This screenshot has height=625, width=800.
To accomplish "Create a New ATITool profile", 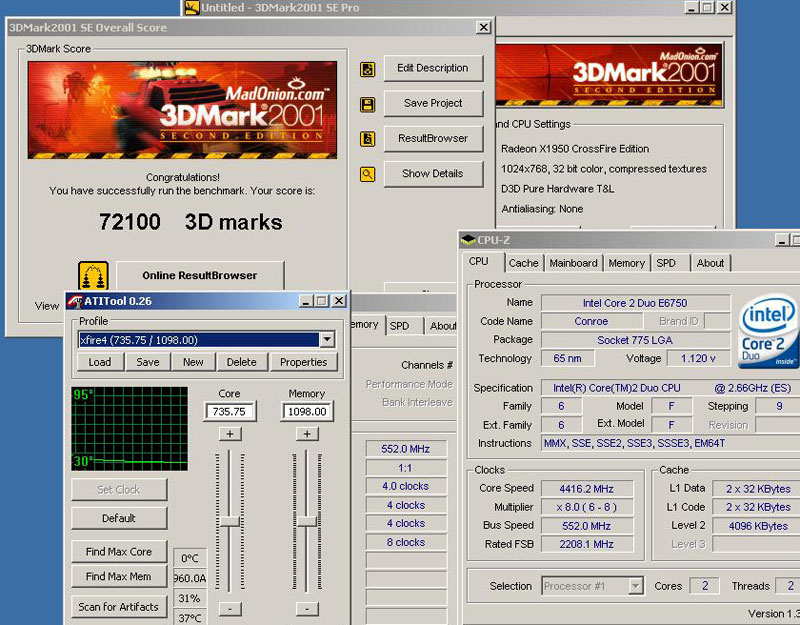I will (193, 362).
